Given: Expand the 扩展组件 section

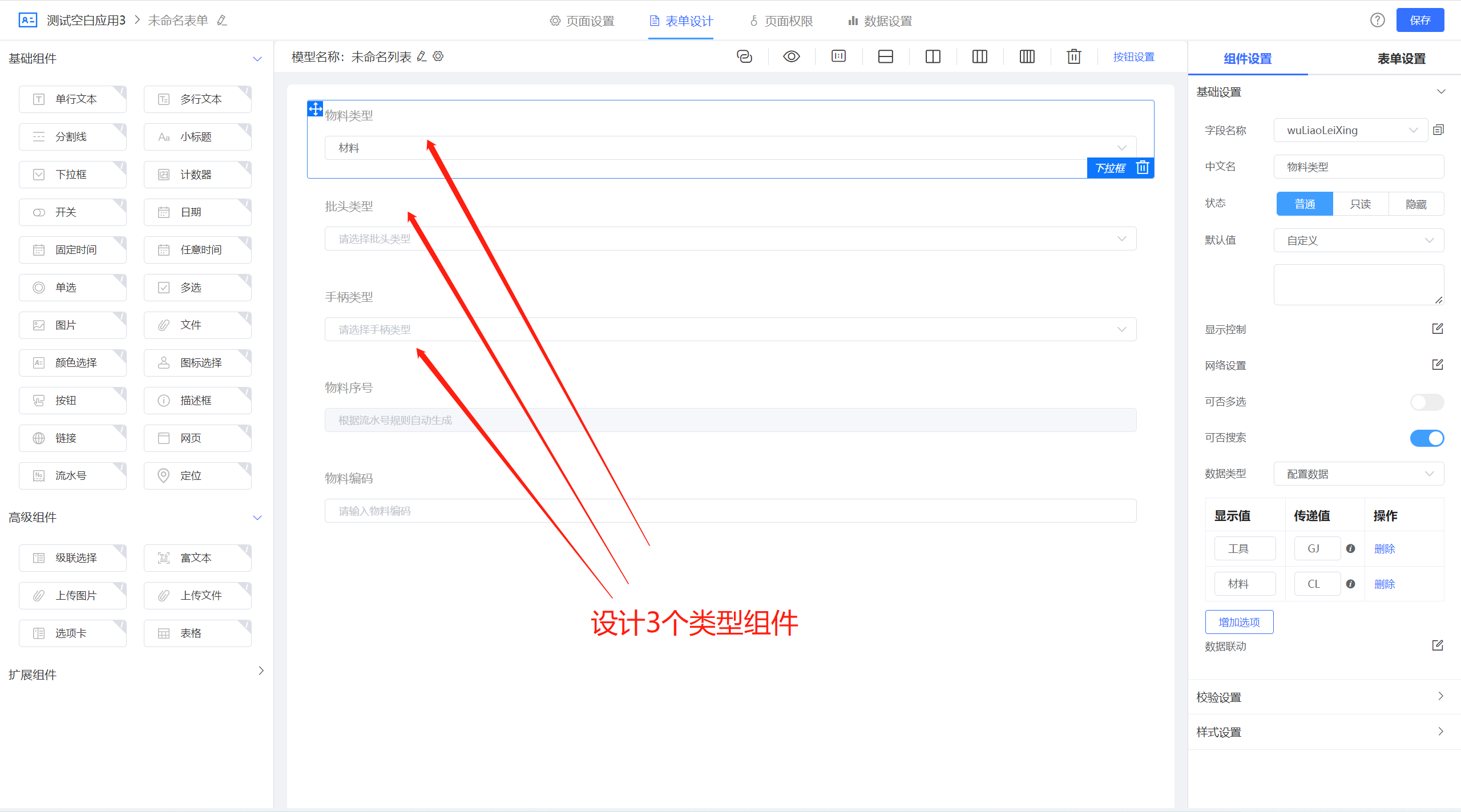Looking at the screenshot, I should (261, 670).
